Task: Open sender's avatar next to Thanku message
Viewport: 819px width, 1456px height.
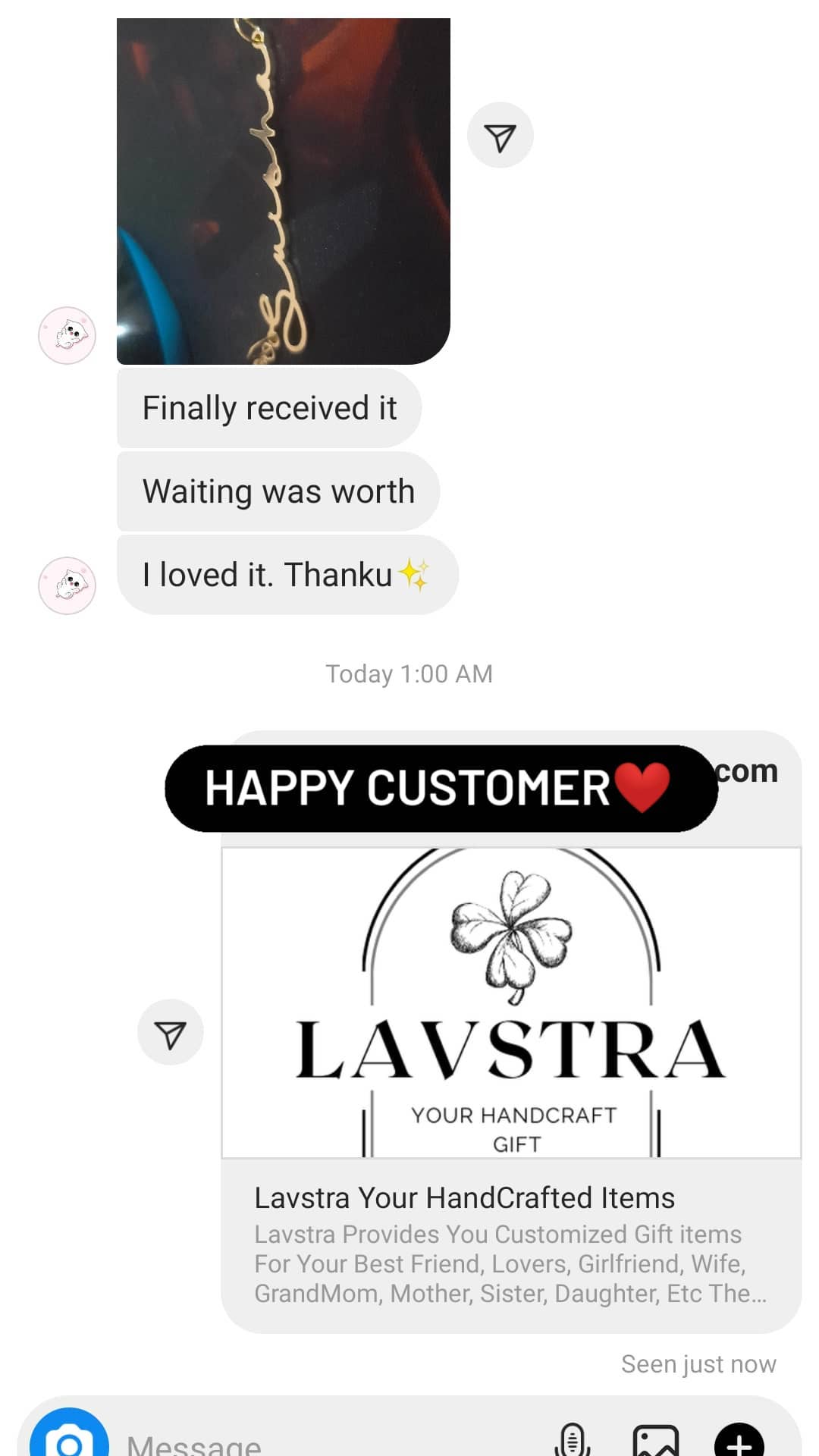Action: 67,586
